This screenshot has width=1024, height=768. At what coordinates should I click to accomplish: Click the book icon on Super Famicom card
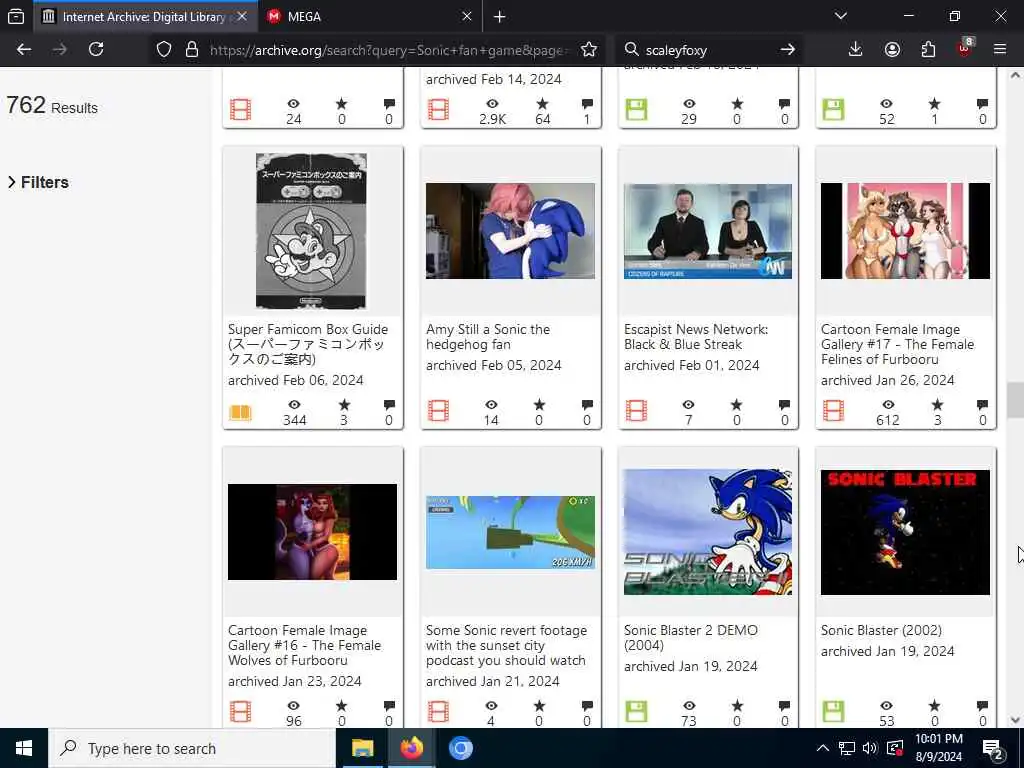point(240,412)
